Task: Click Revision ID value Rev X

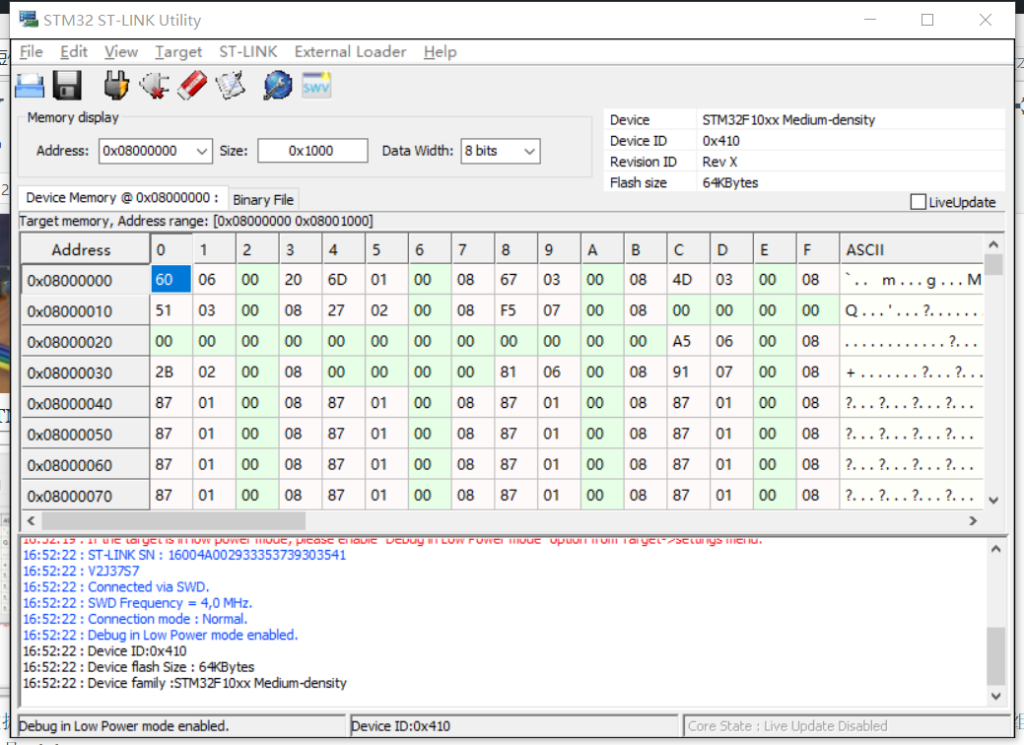Action: [720, 162]
